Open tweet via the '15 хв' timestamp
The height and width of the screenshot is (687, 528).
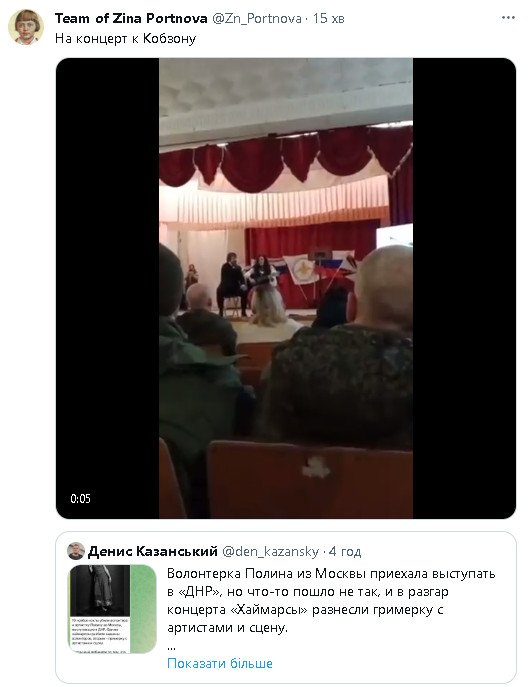pyautogui.click(x=329, y=18)
